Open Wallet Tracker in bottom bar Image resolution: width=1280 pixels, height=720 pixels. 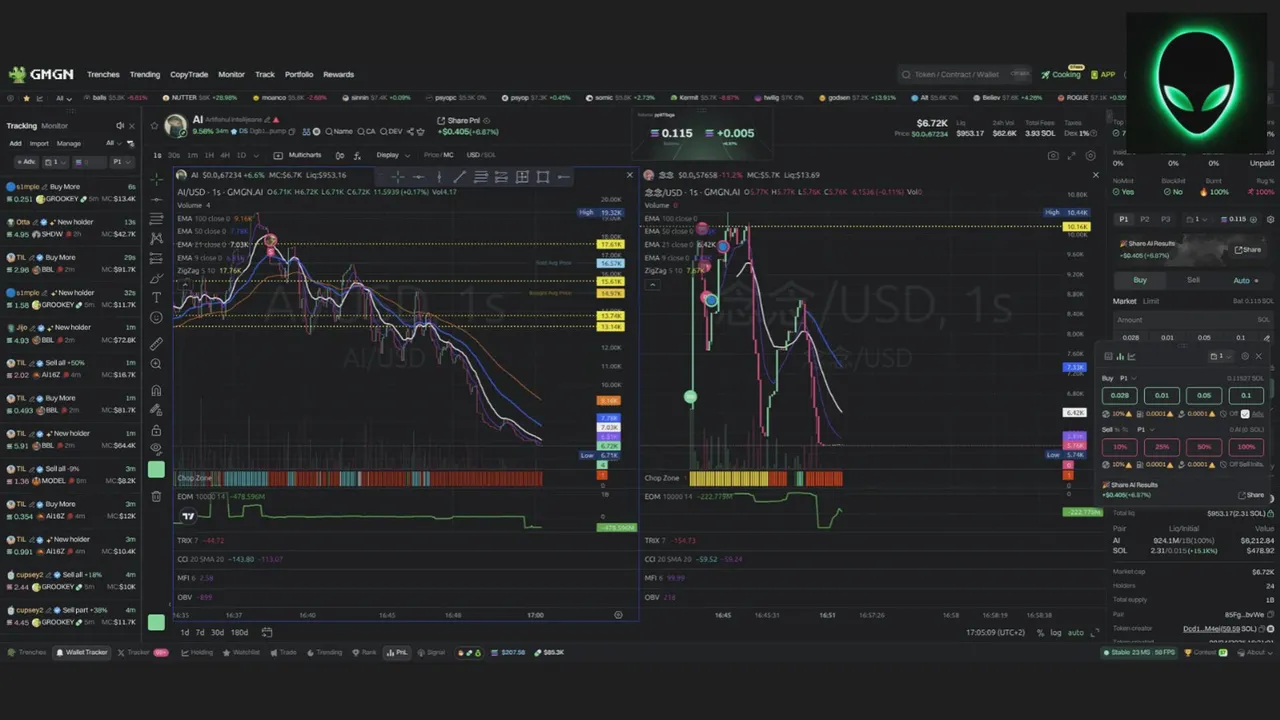tap(81, 652)
